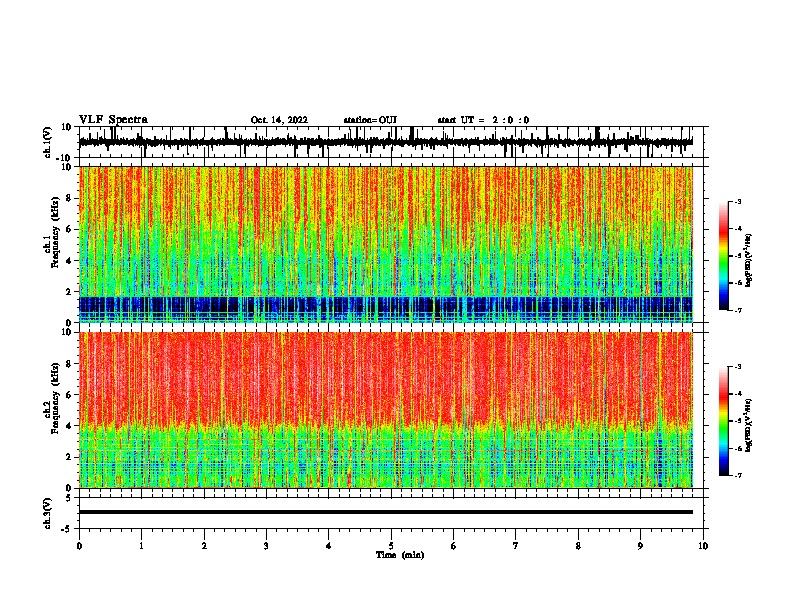Click the 'ch.1(V)' waveform axis label
Screen dimensions: 792x612
[x=48, y=142]
